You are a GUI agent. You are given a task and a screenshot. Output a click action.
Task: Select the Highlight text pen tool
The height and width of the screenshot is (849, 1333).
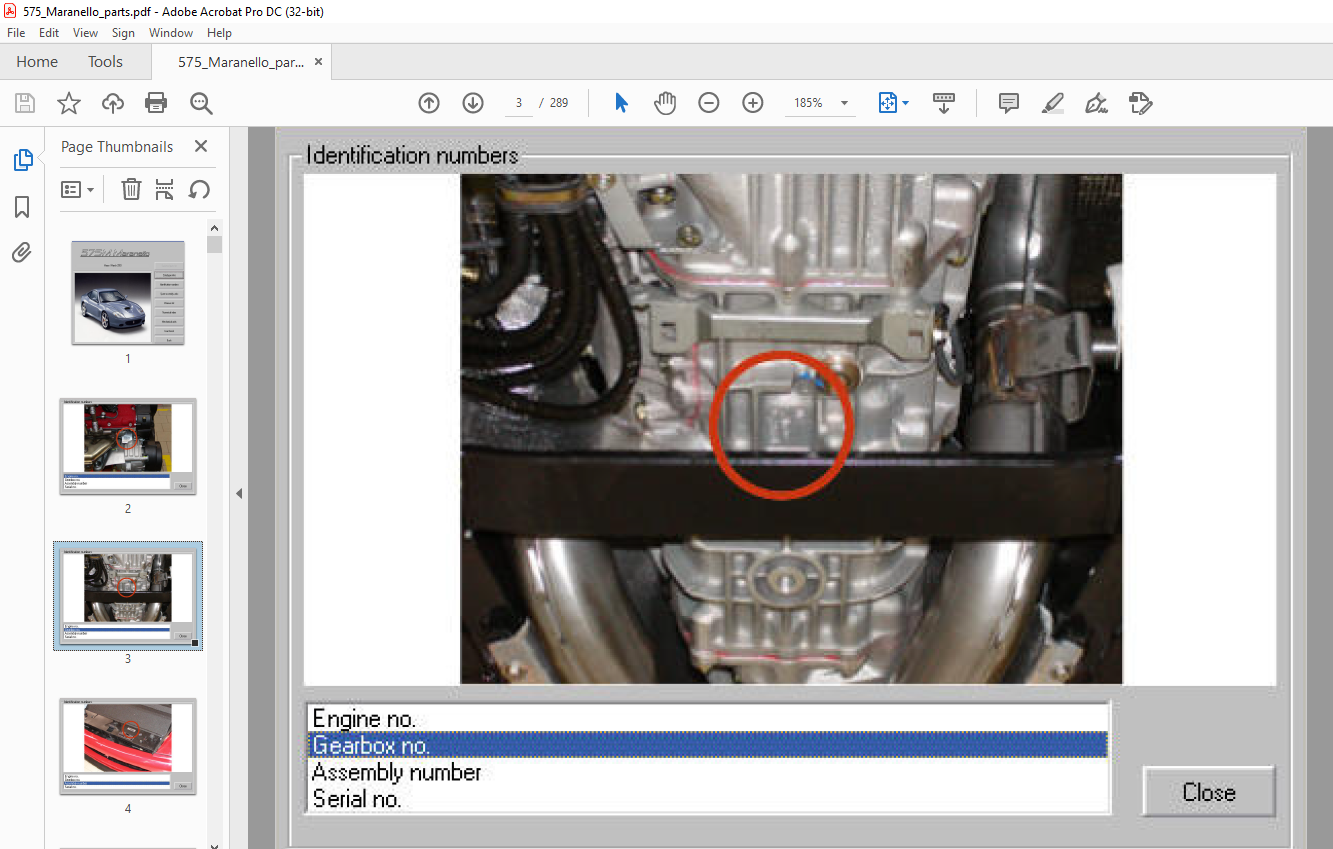click(x=1052, y=103)
